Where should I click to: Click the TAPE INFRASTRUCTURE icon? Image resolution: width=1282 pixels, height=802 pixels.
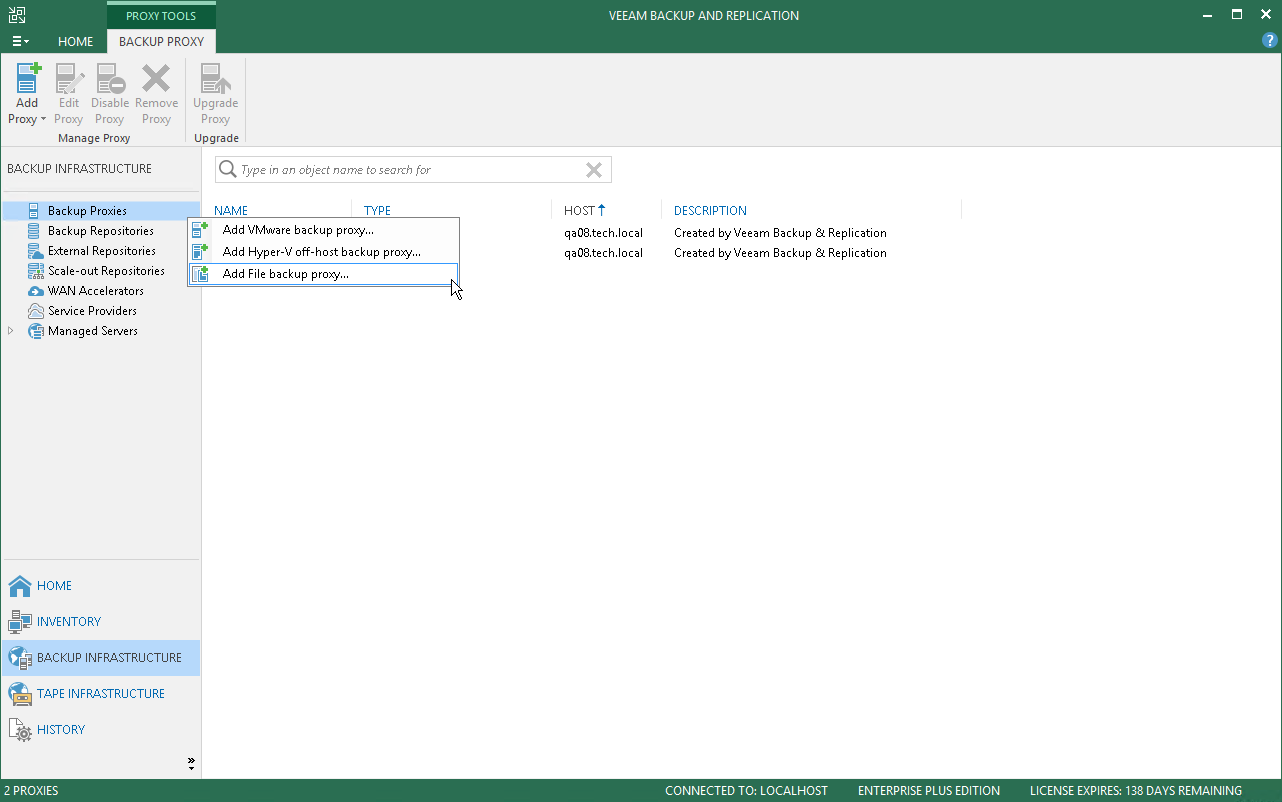(20, 694)
